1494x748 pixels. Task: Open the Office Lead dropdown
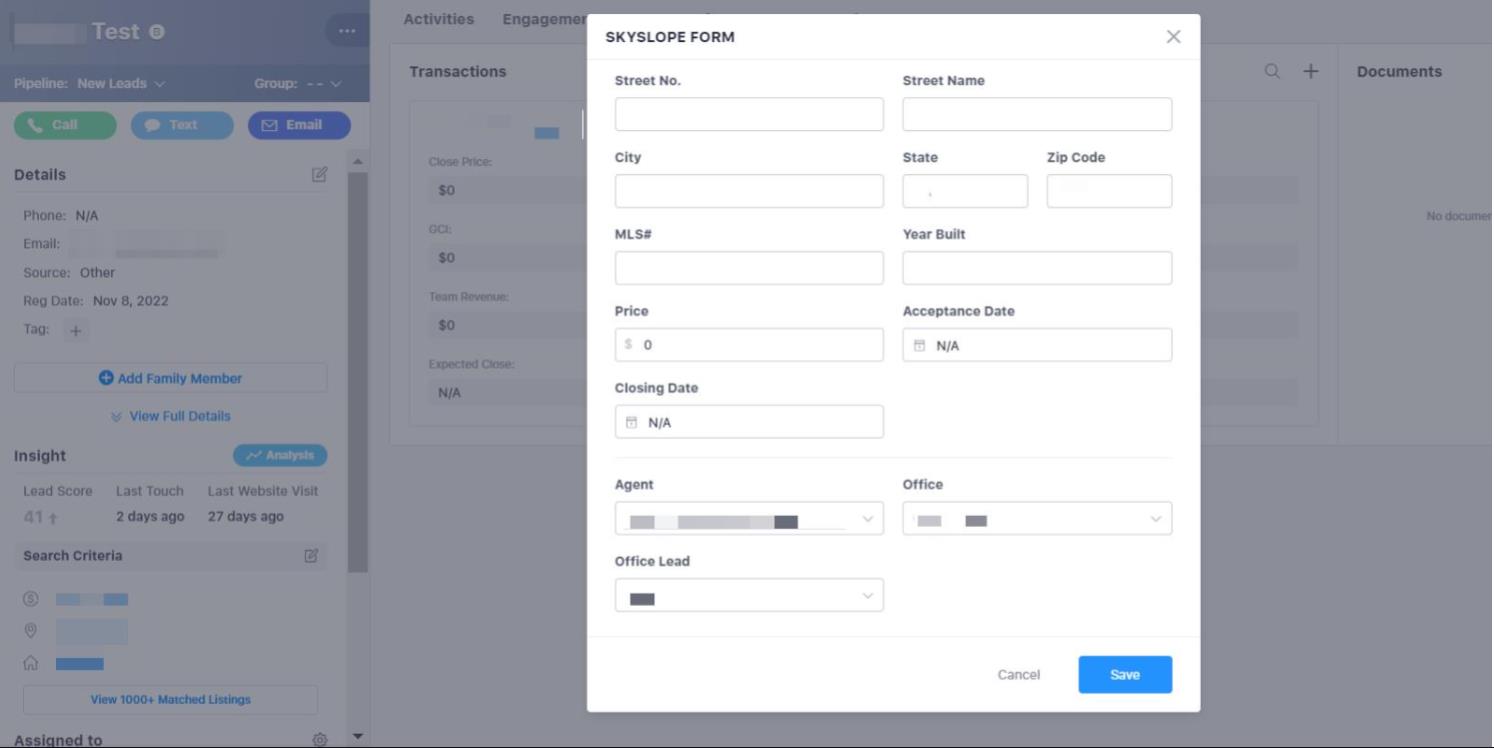(x=866, y=596)
